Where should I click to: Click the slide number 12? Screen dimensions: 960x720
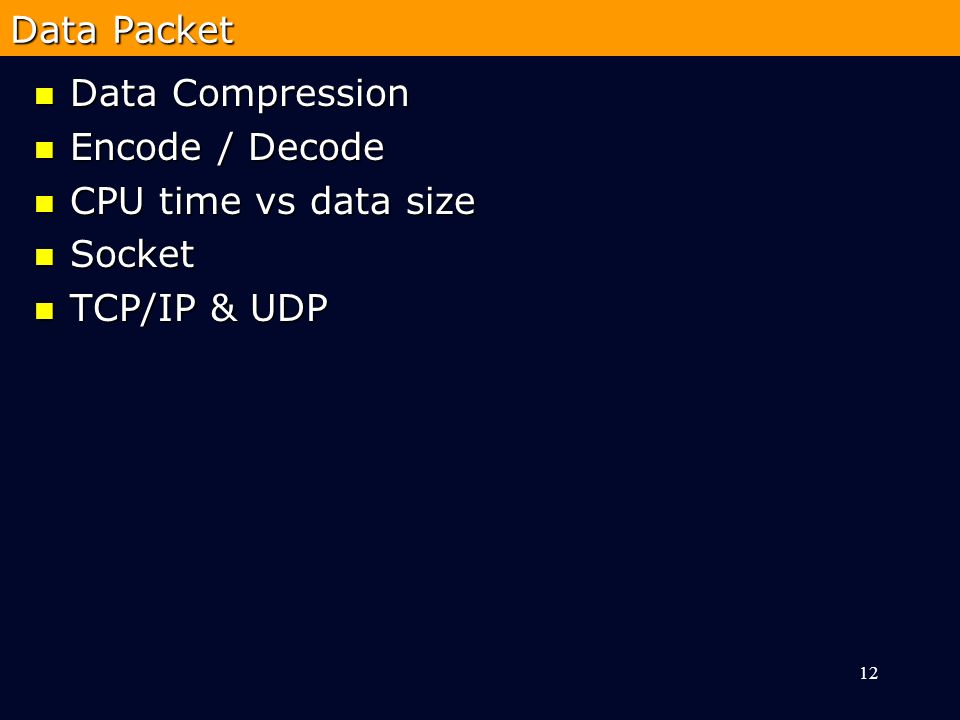pyautogui.click(x=869, y=673)
